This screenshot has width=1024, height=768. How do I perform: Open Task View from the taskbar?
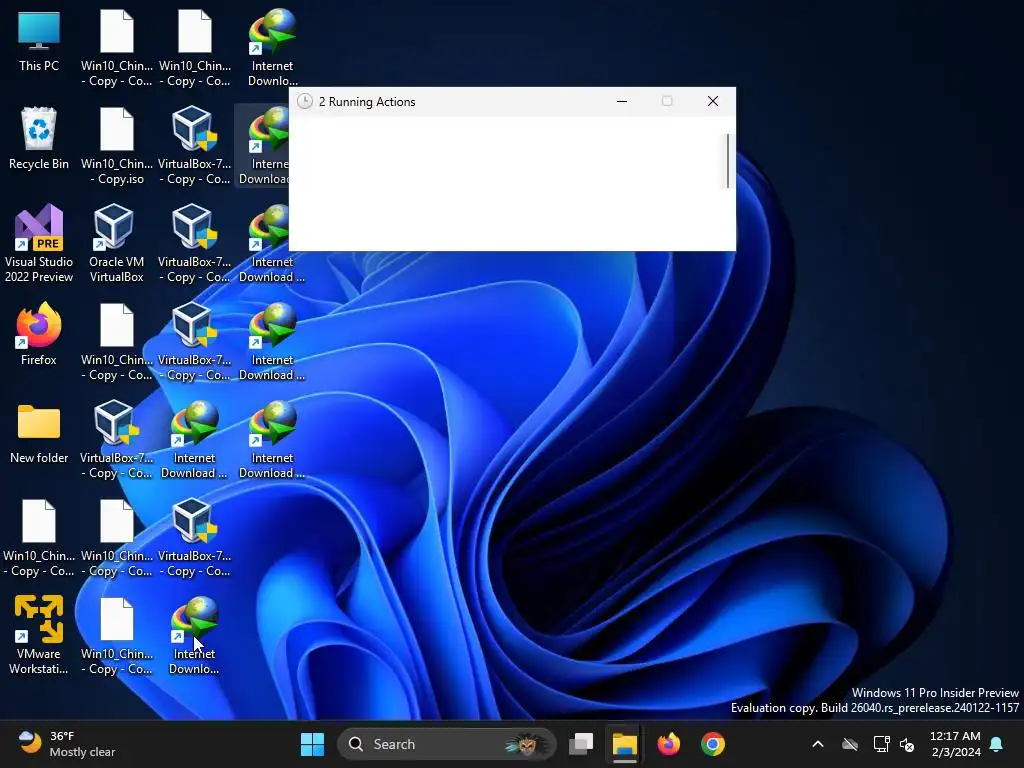click(x=581, y=744)
